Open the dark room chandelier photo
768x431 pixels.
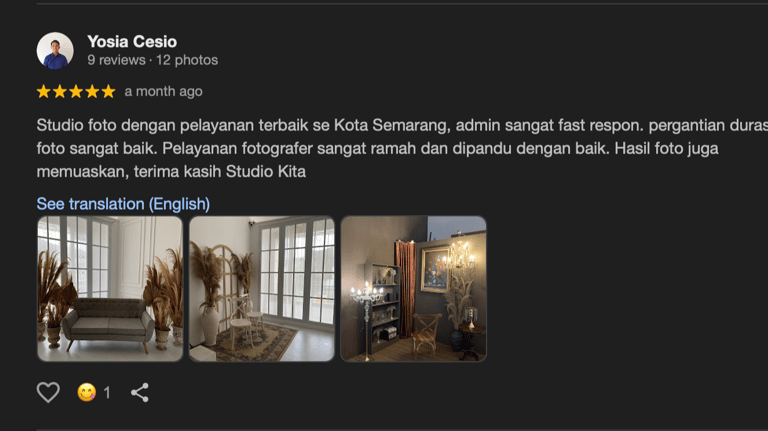pyautogui.click(x=413, y=289)
